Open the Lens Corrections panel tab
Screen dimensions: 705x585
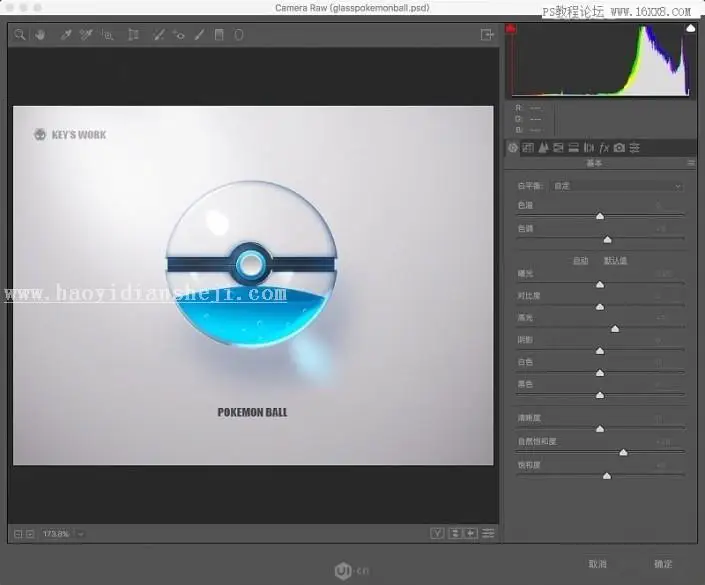pos(589,147)
